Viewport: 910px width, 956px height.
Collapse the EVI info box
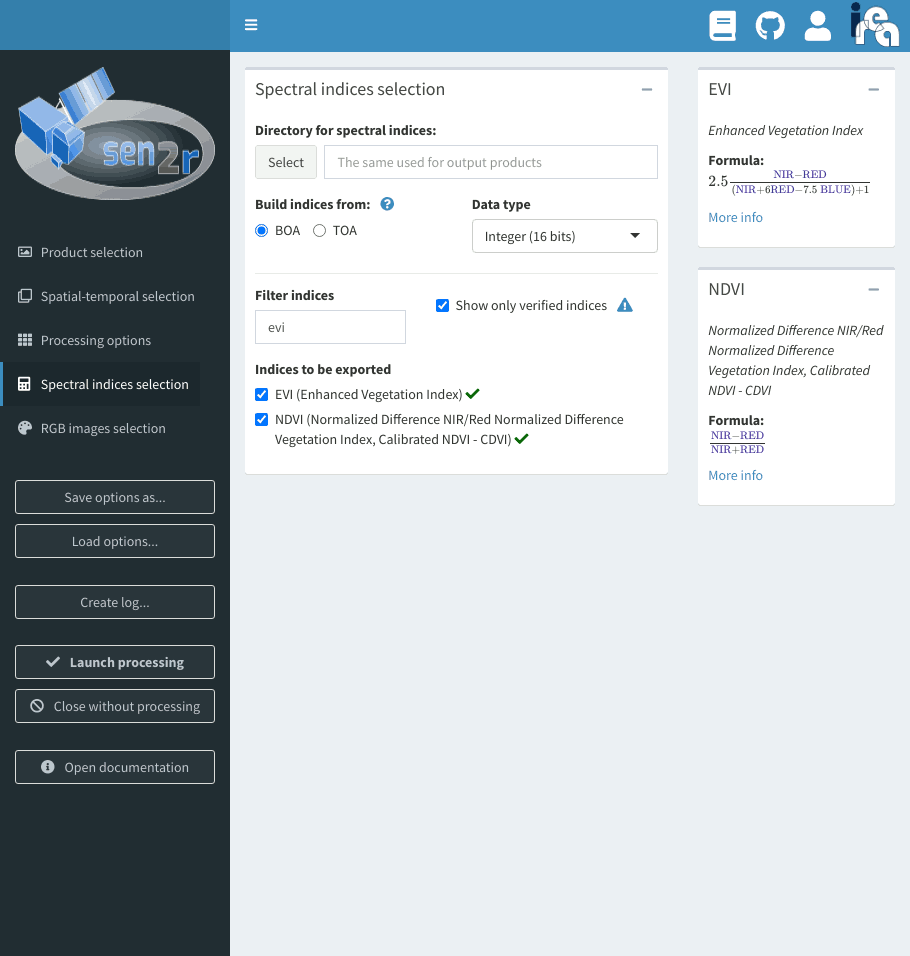coord(873,90)
